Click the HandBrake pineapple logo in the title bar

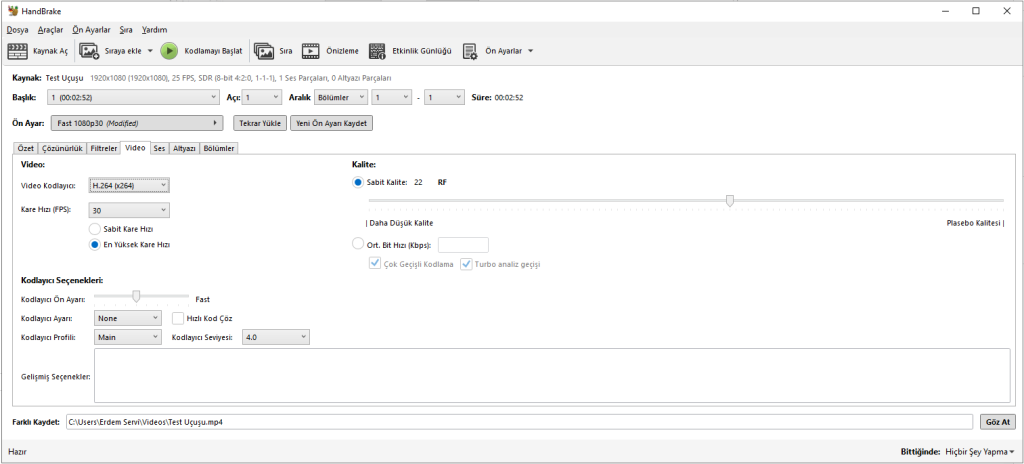[x=13, y=10]
